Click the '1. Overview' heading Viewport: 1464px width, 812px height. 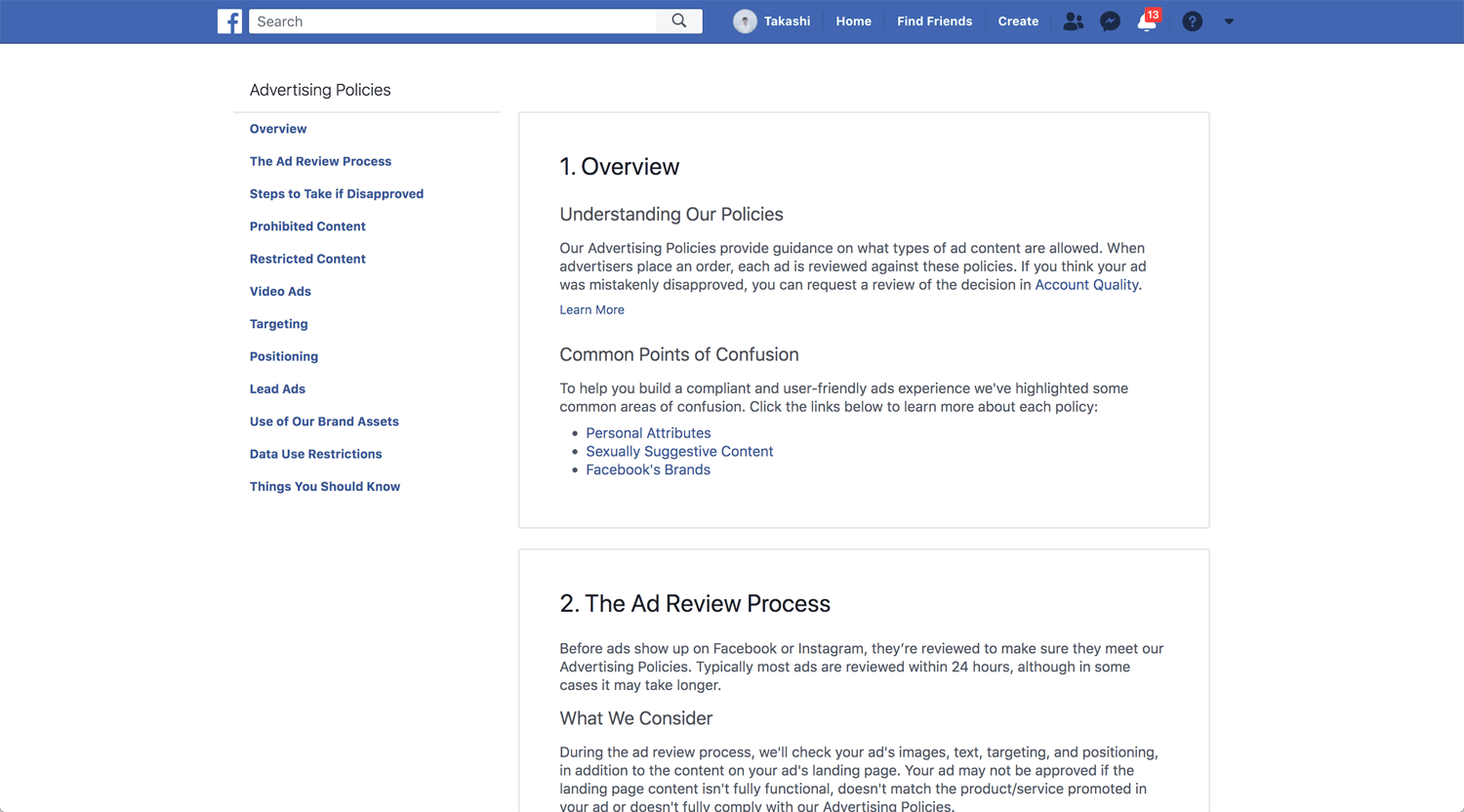[x=620, y=167]
